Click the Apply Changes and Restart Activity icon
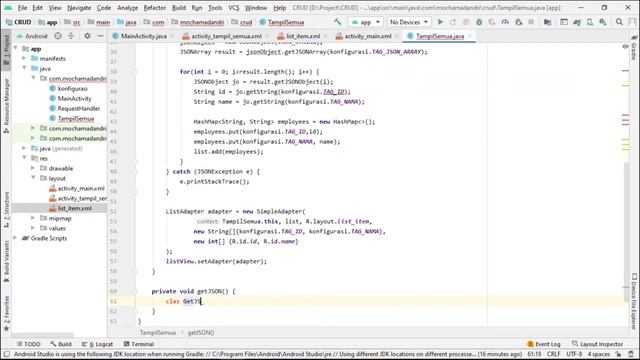This screenshot has height=360, width=640. 453,22
